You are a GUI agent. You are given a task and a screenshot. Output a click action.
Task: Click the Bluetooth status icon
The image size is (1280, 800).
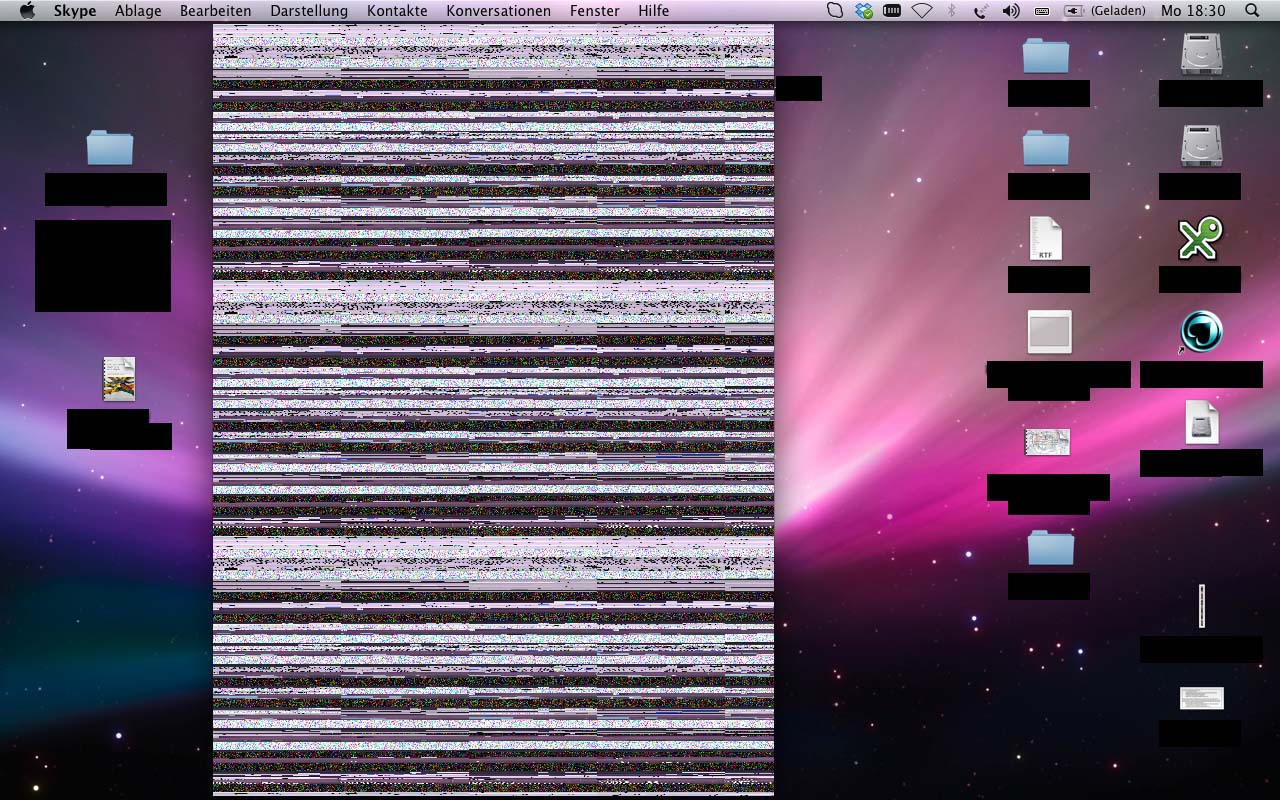pyautogui.click(x=952, y=10)
